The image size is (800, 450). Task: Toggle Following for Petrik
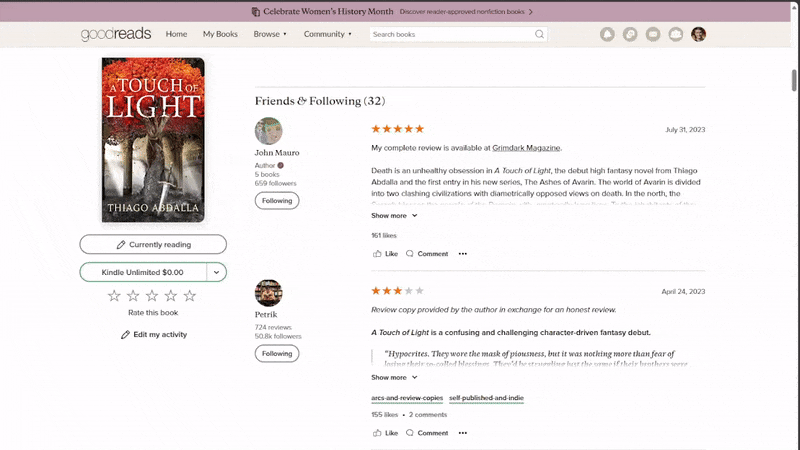(x=277, y=354)
